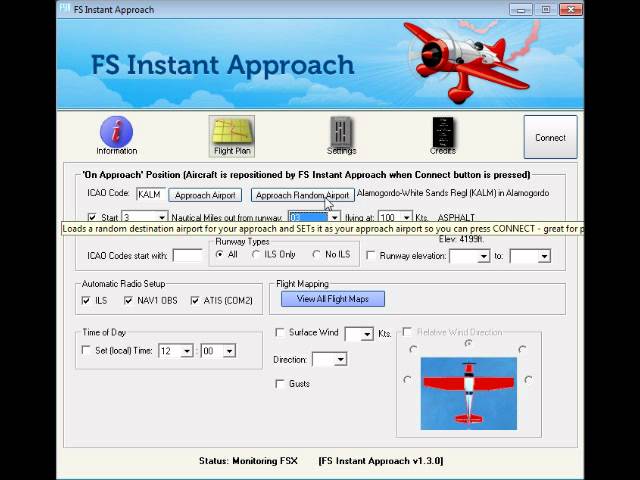This screenshot has height=480, width=640.
Task: Click the Approach Airport button
Action: click(x=205, y=195)
